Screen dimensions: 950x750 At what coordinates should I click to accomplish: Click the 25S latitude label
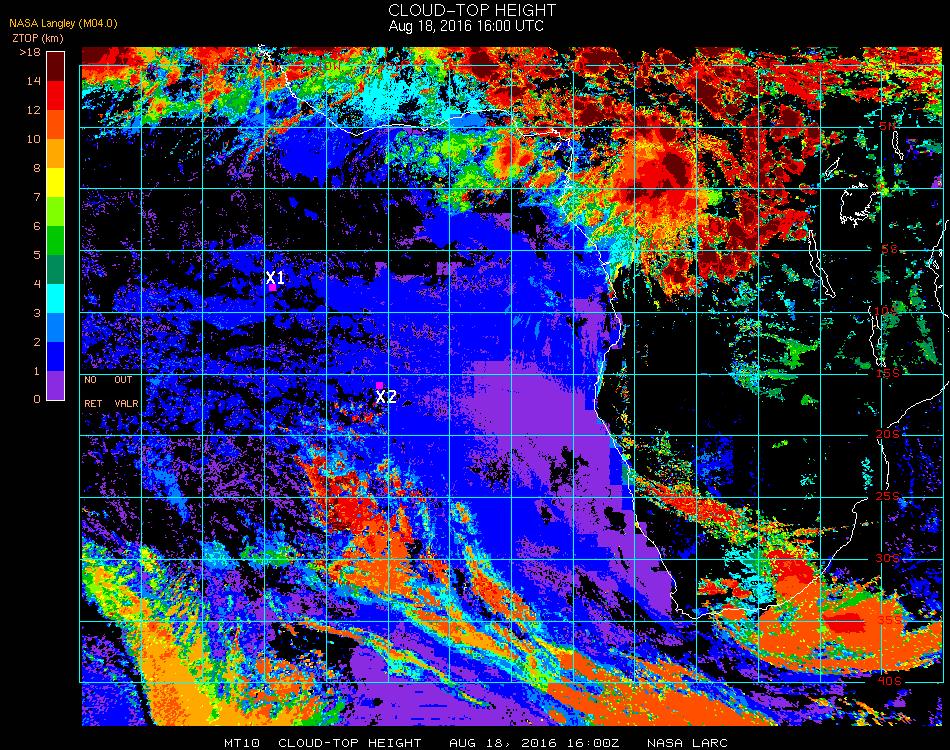point(888,496)
